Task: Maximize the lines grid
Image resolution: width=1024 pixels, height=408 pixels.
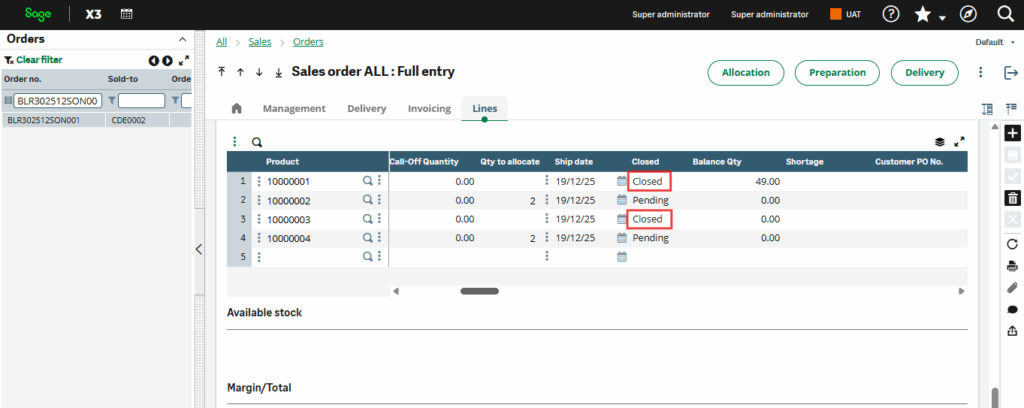Action: coord(959,141)
